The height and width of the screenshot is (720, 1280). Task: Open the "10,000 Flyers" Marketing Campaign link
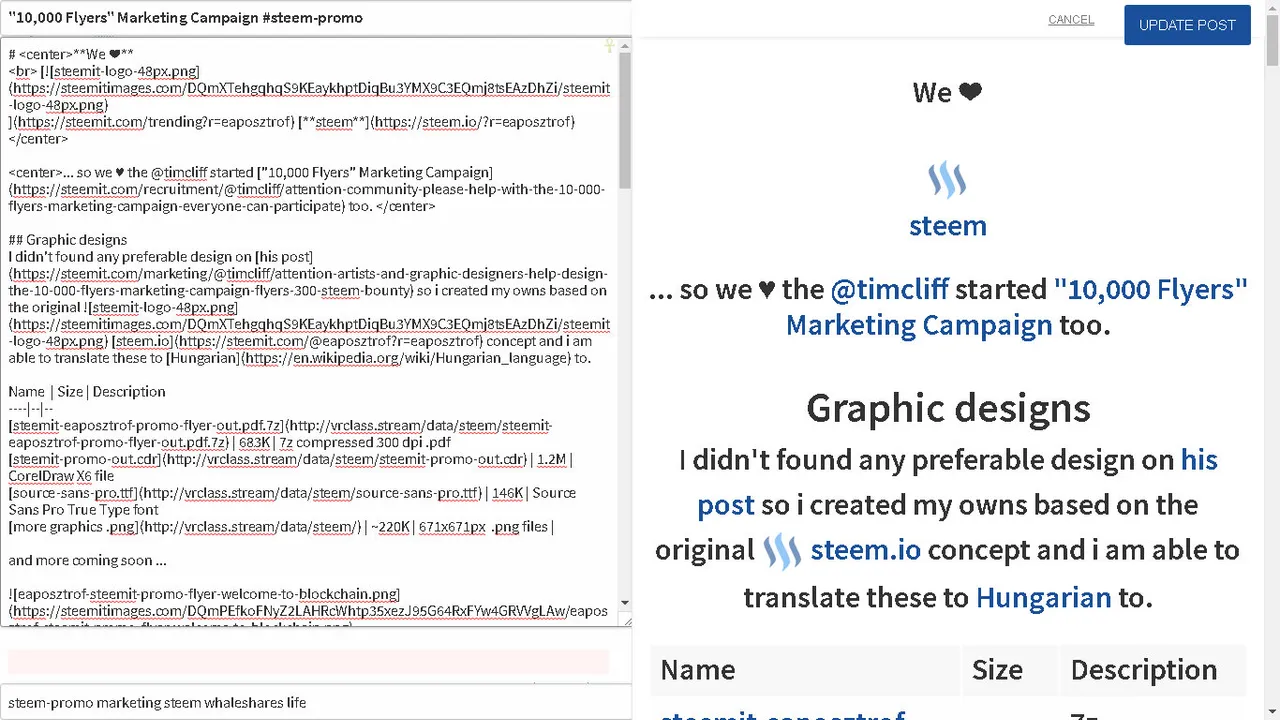coord(1017,307)
